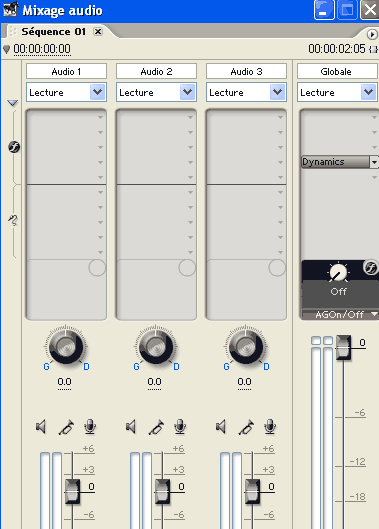Click the Globale master volume fader handle

coord(344,347)
